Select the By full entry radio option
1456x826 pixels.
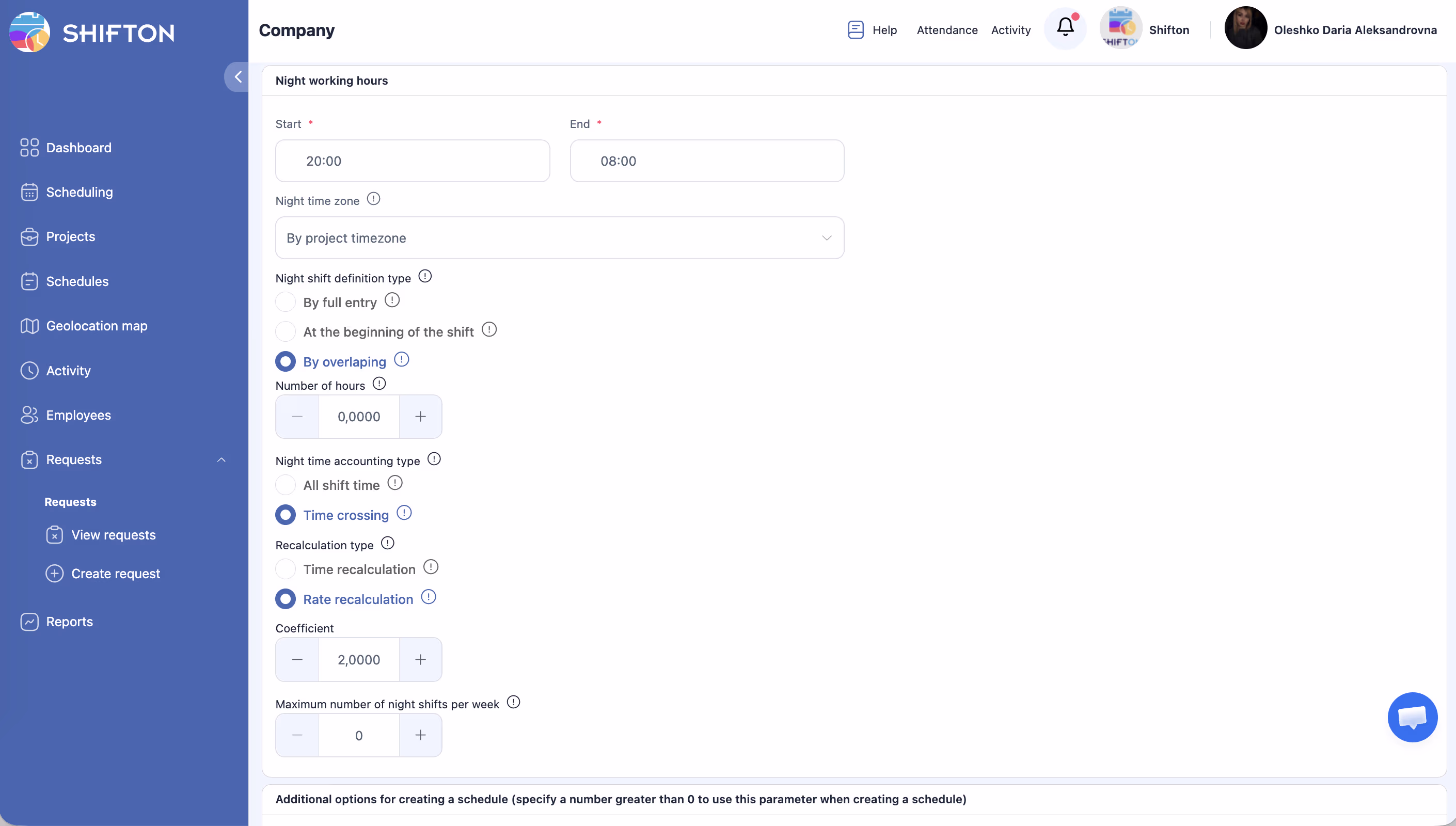286,302
